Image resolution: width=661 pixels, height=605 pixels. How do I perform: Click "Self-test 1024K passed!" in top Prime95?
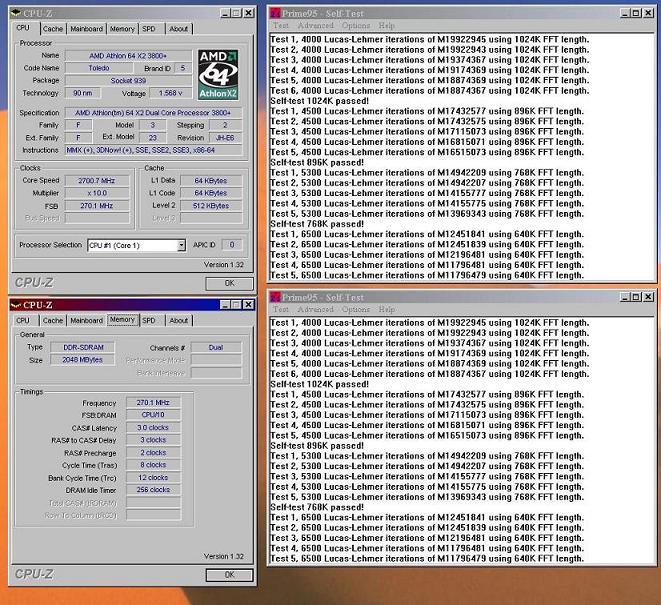[x=320, y=101]
